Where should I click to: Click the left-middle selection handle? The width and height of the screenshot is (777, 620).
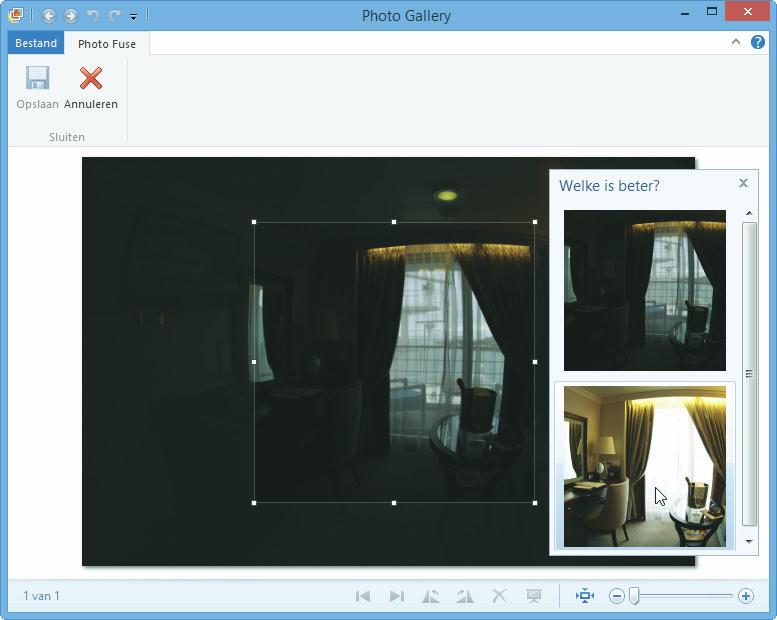(254, 362)
